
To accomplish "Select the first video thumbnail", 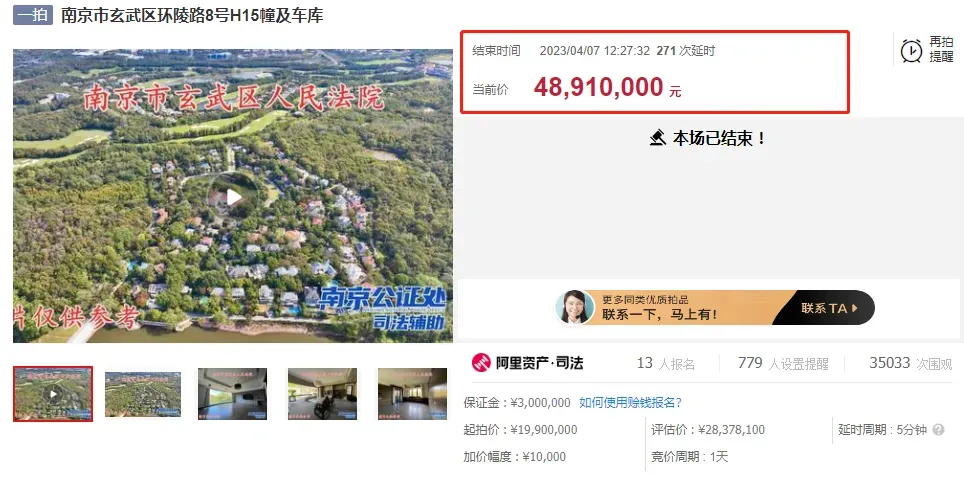I will (53, 394).
